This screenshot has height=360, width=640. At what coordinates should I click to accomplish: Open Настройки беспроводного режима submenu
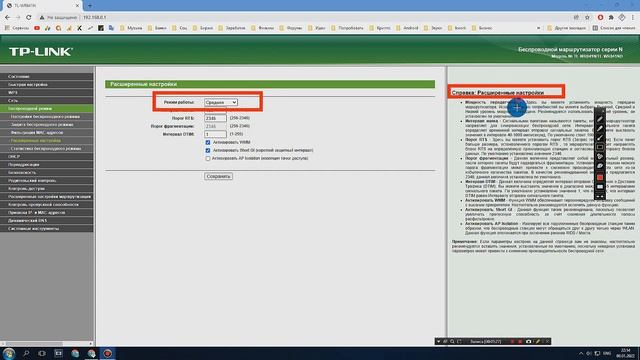coord(47,117)
